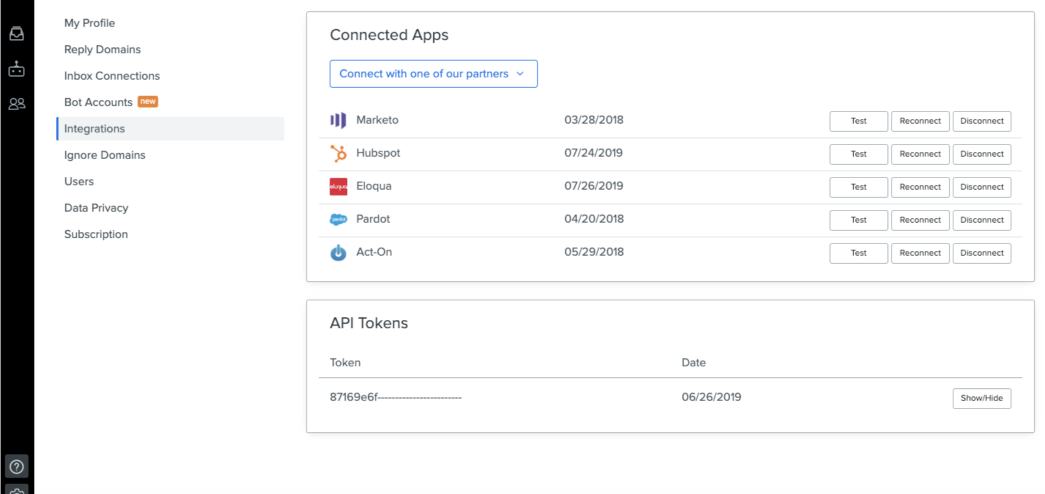
Task: Open Users settings page
Action: point(79,181)
